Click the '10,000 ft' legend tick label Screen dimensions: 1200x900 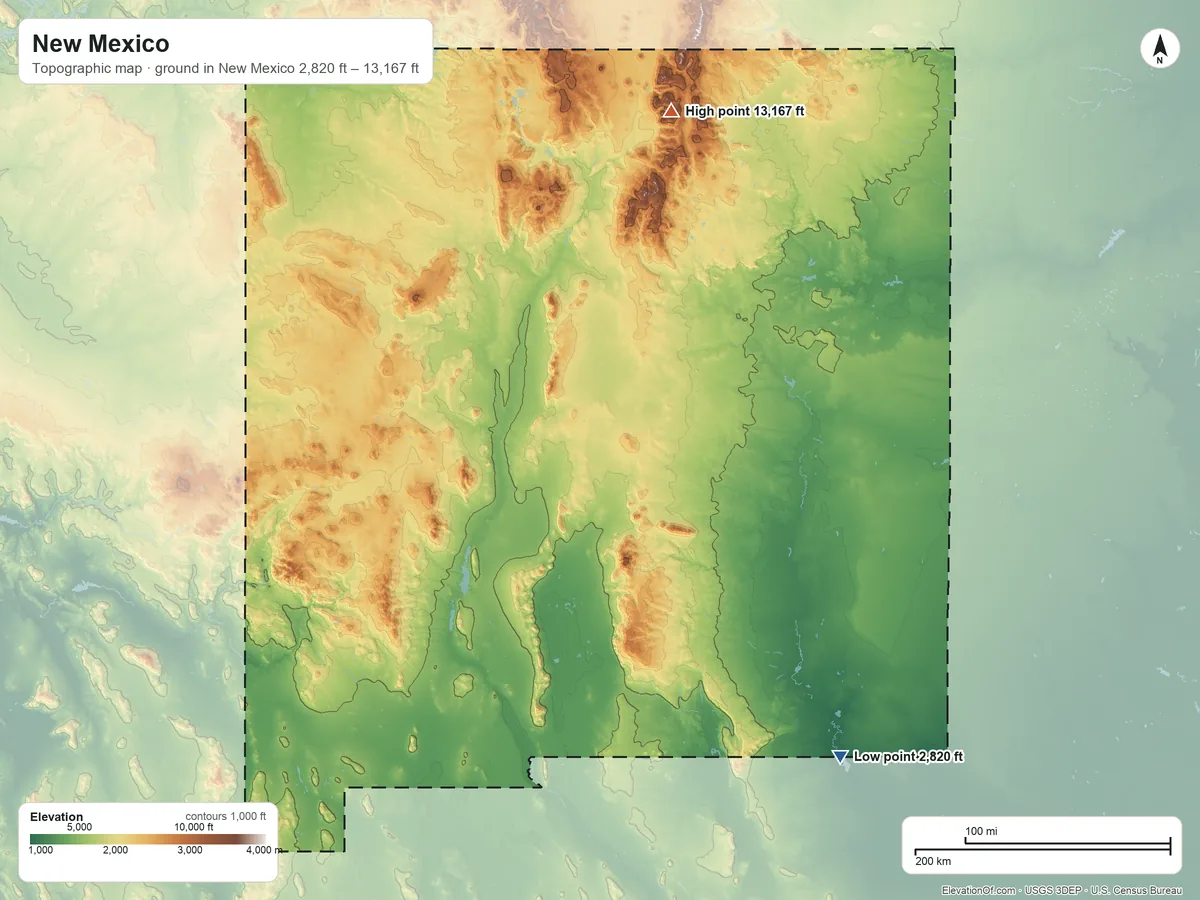tap(194, 827)
